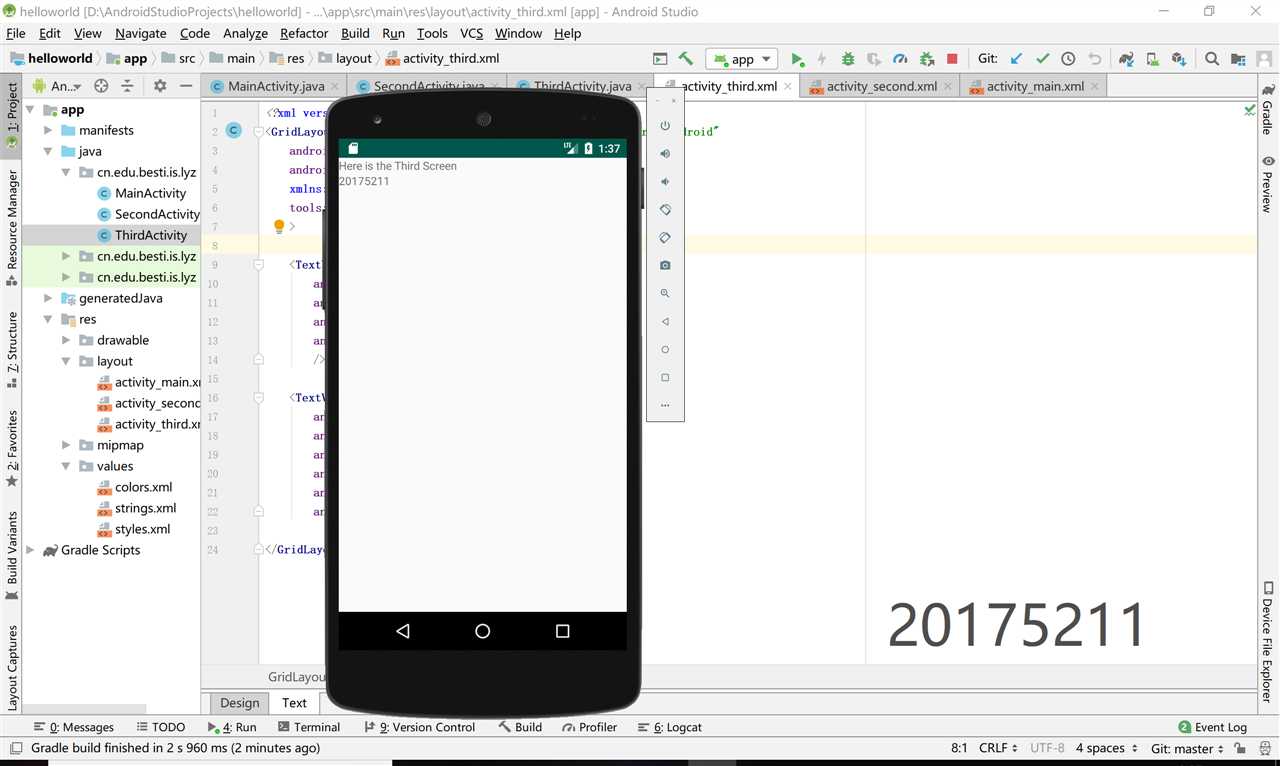
Task: Expand the mipmap folder node
Action: [66, 446]
